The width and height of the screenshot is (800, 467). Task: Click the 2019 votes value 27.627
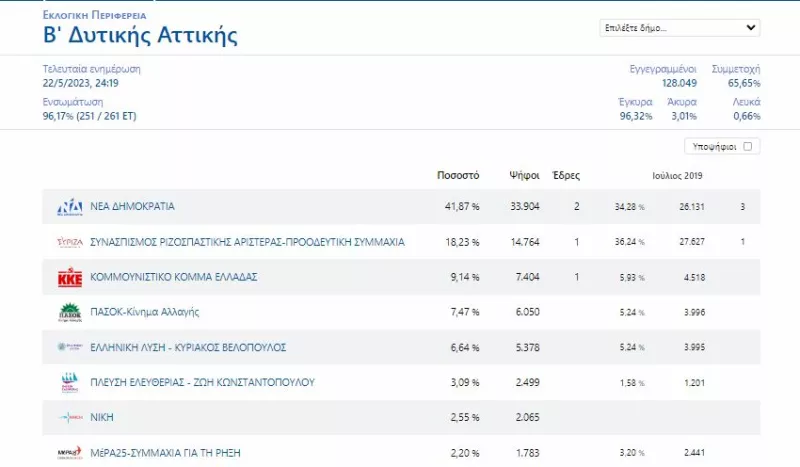[692, 242]
